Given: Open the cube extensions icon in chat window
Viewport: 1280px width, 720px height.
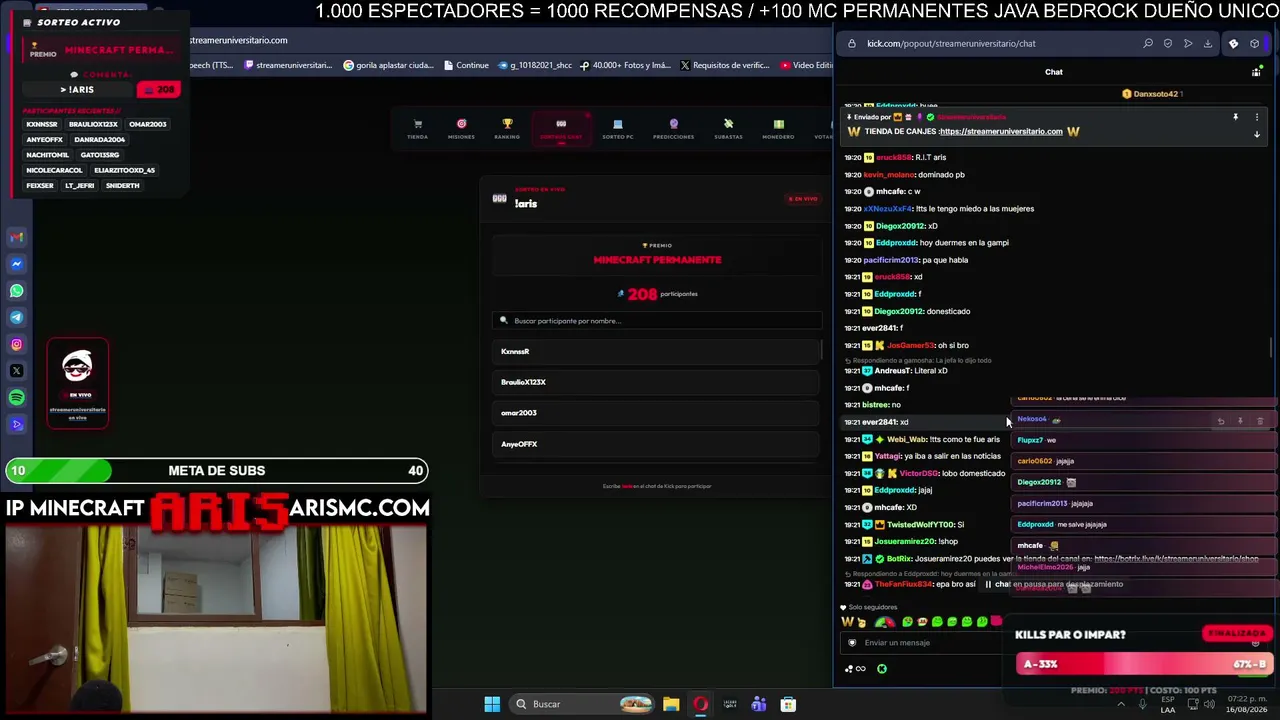Looking at the screenshot, I should pos(1255,43).
